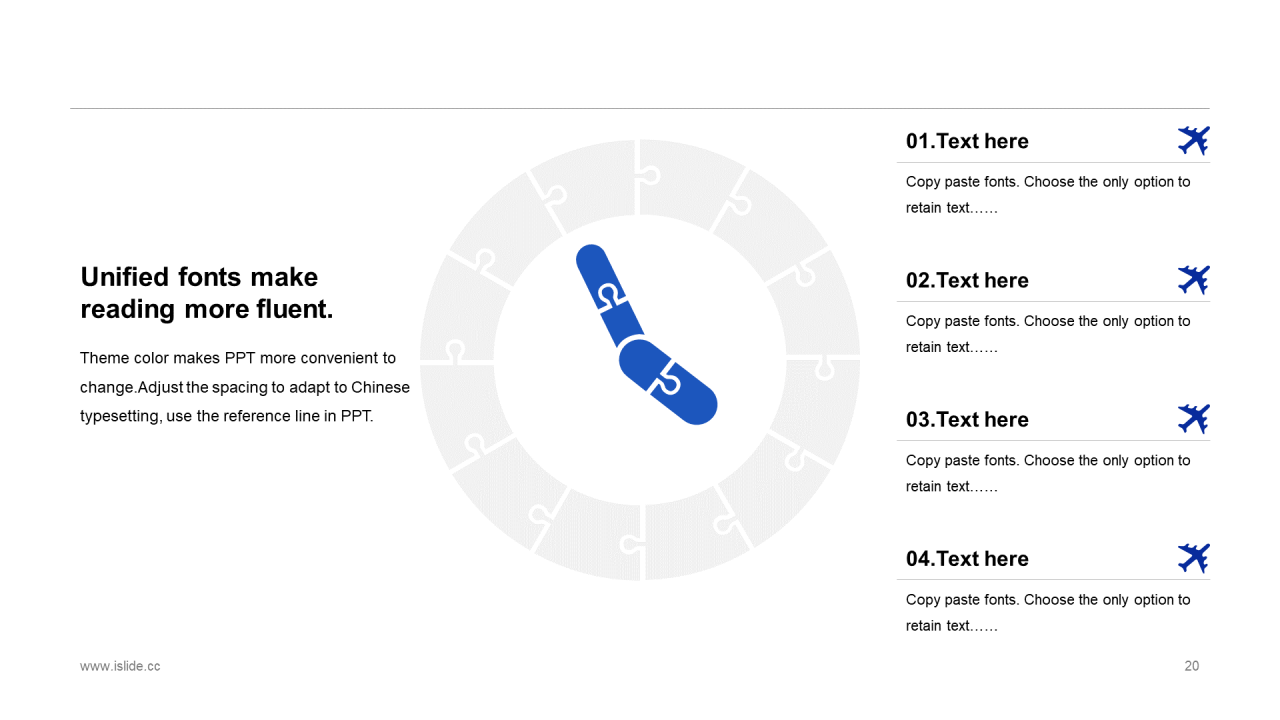This screenshot has height=720, width=1280.
Task: Click the airplane icon beside 02.Text here
Action: [x=1193, y=280]
